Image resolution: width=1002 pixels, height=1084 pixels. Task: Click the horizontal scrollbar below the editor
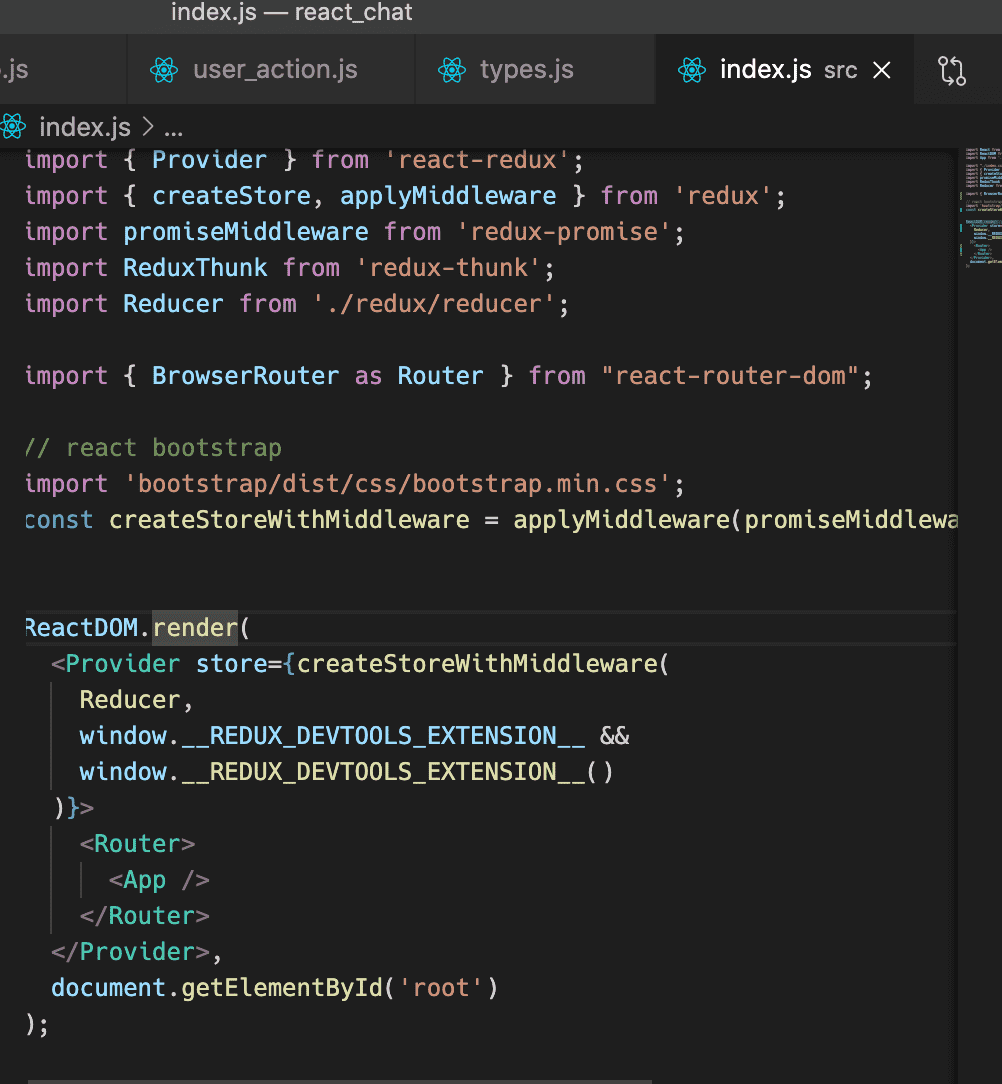(x=340, y=1080)
